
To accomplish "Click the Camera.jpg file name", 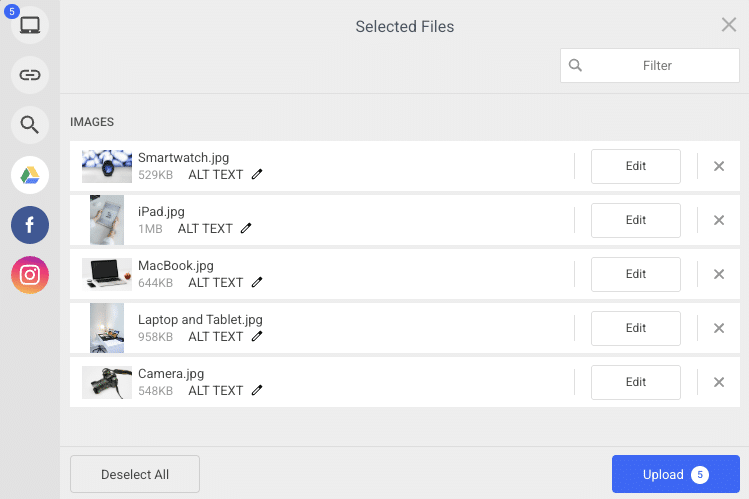I will [x=171, y=373].
